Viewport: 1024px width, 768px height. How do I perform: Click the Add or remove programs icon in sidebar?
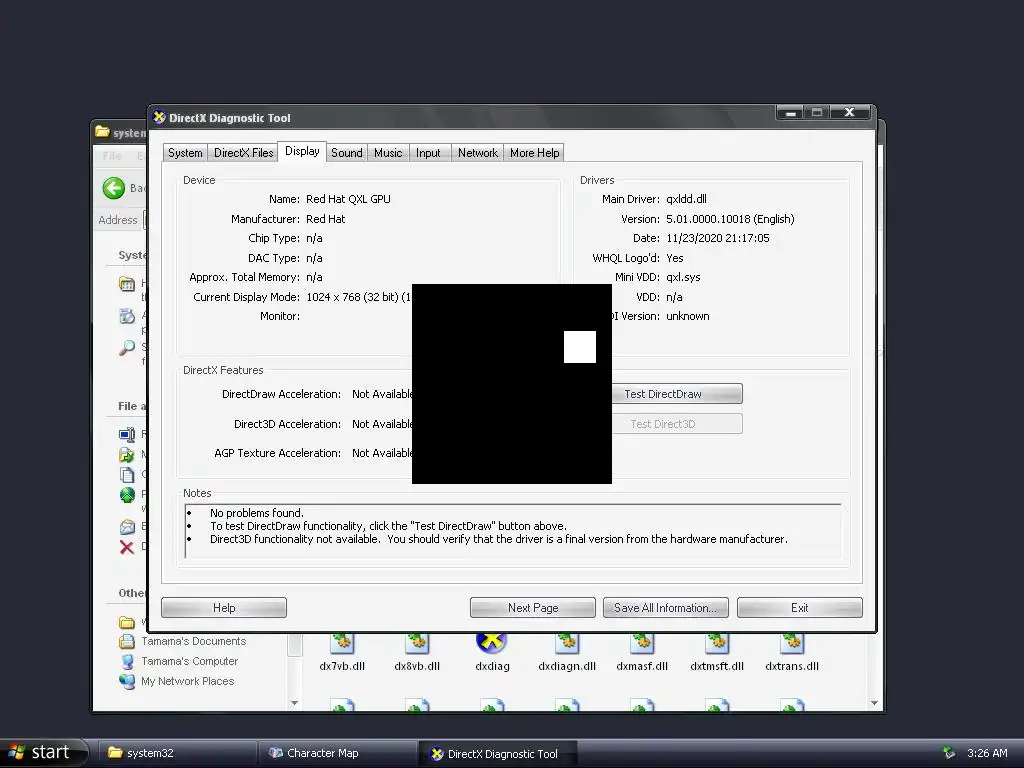(127, 316)
